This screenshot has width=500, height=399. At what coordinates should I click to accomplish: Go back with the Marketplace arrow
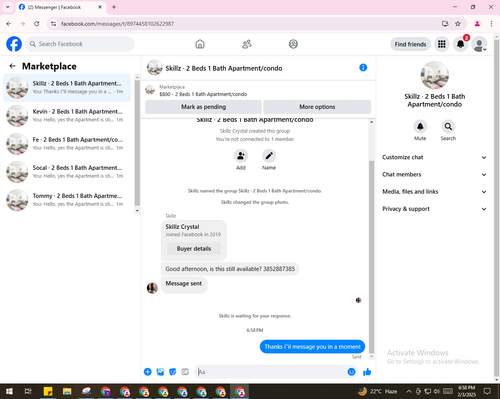(12, 66)
